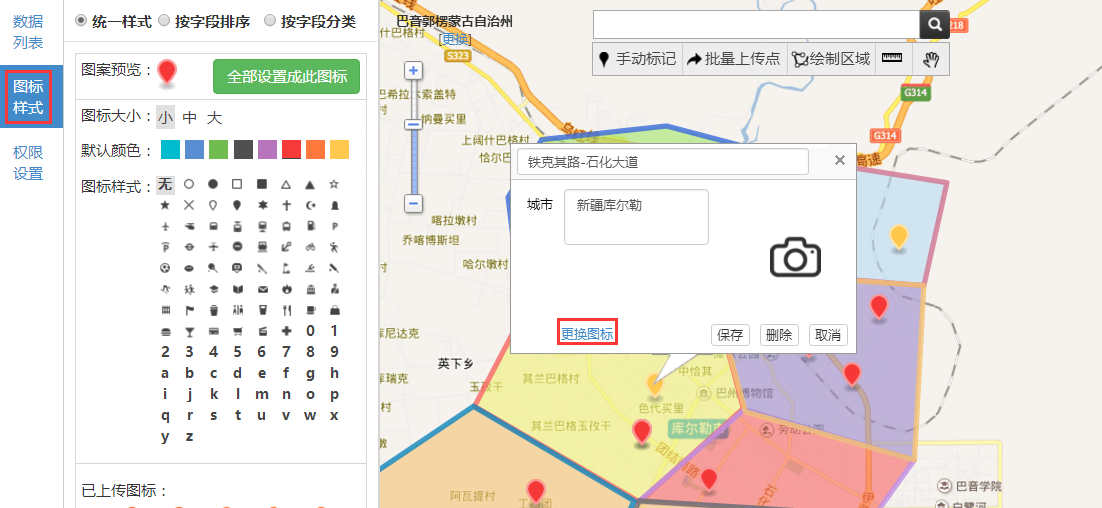Activate the hand pan tool

tap(931, 60)
